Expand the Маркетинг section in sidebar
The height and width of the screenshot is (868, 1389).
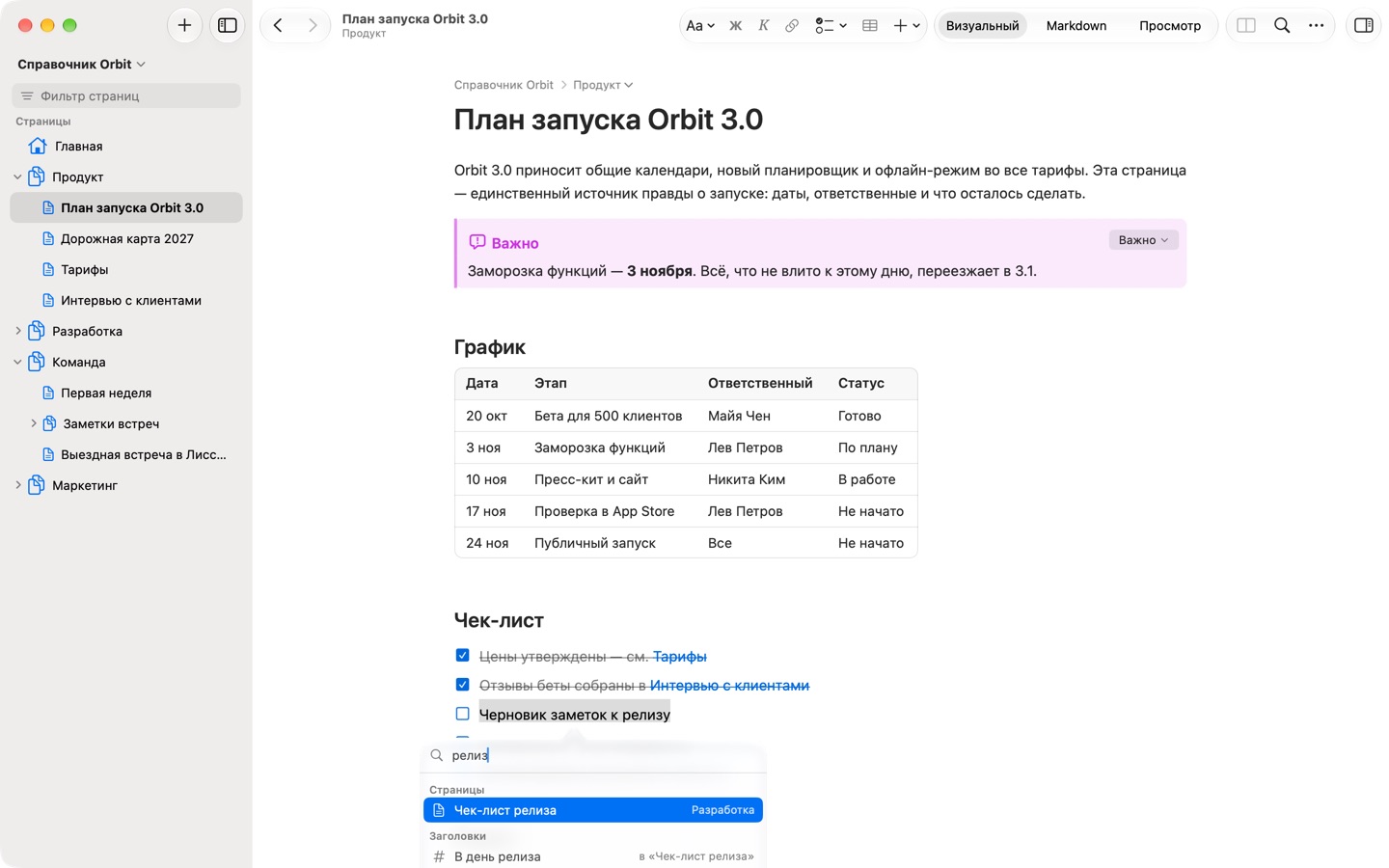point(17,486)
